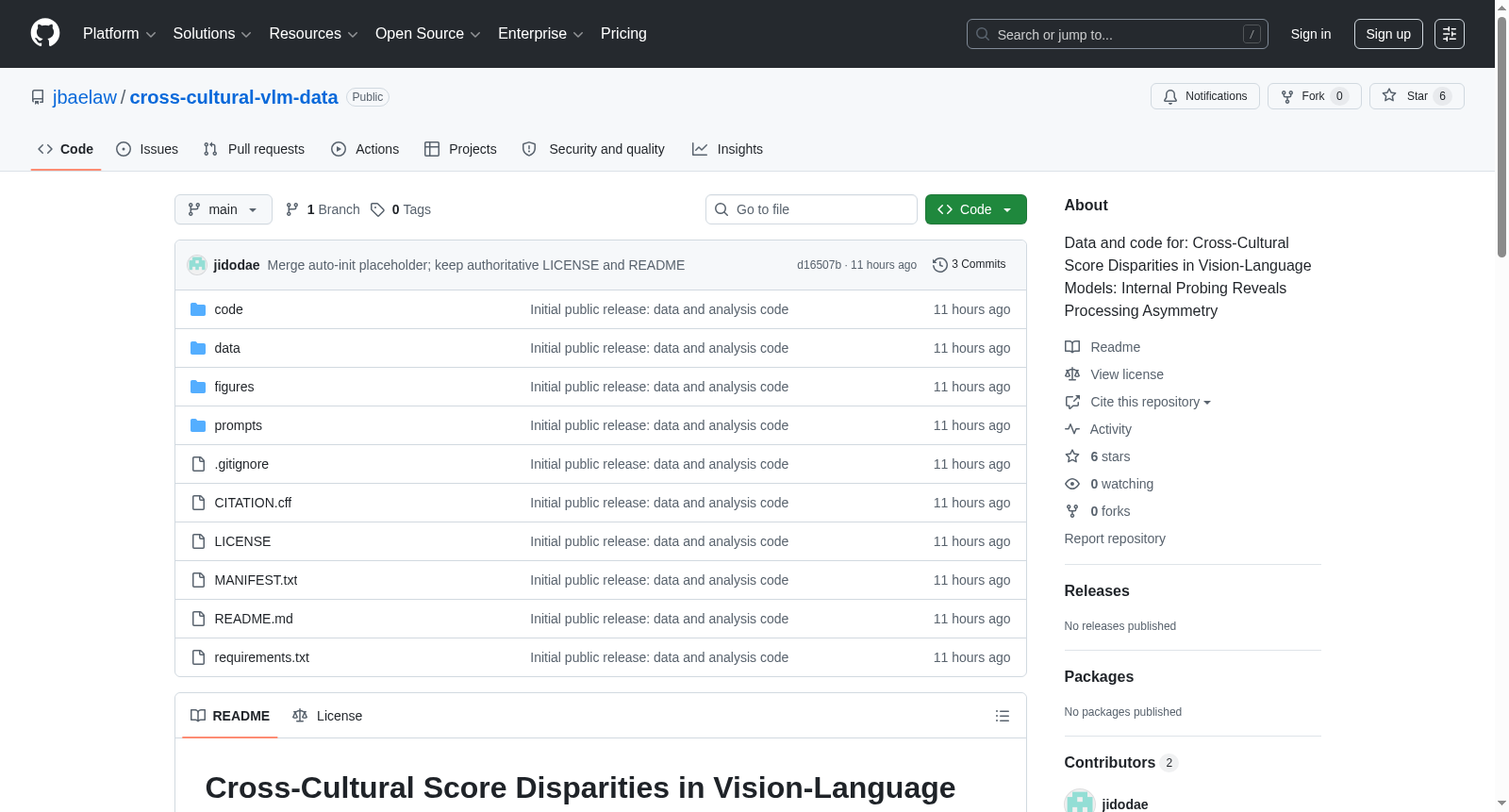Click the Notifications bell button
This screenshot has height=812, width=1509.
(1204, 96)
